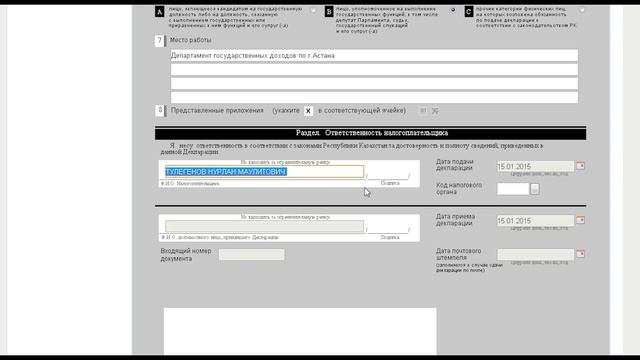Click the tax authority code field
Image resolution: width=640 pixels, height=360 pixels.
513,189
